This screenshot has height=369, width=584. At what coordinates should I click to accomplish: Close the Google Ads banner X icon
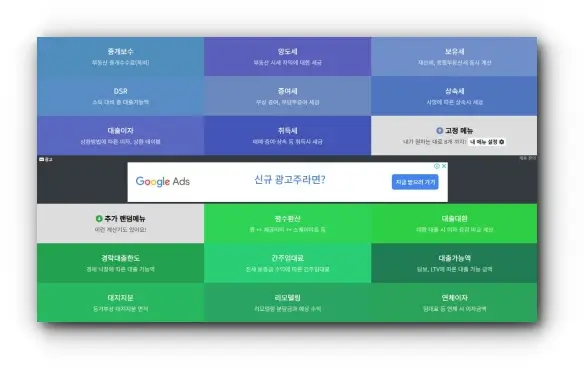coord(444,166)
